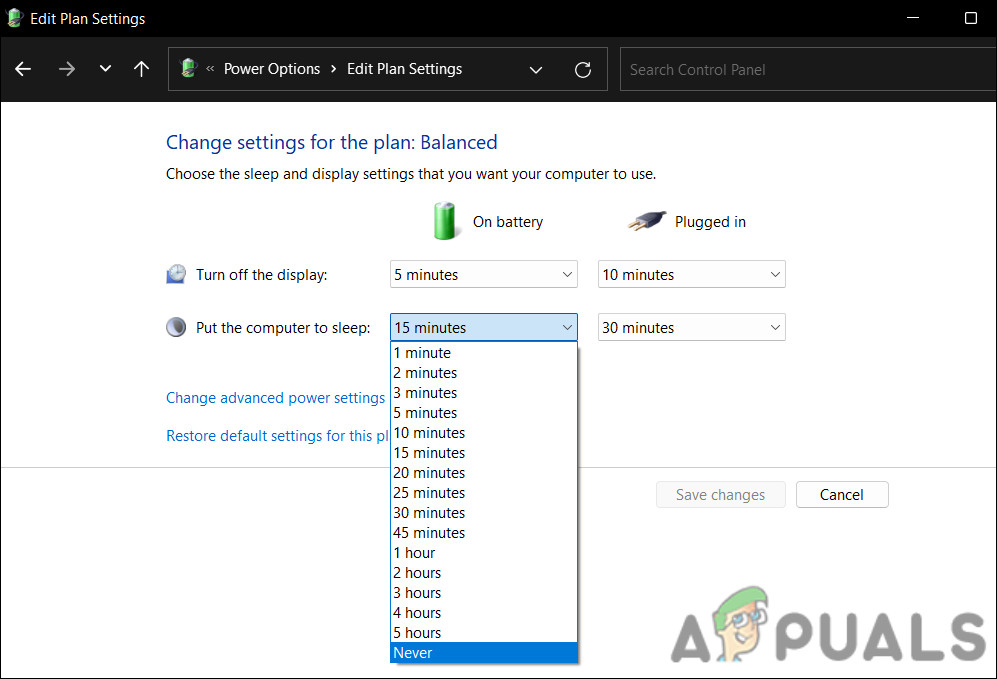
Task: Choose 20 minutes in sleep list
Action: click(483, 473)
